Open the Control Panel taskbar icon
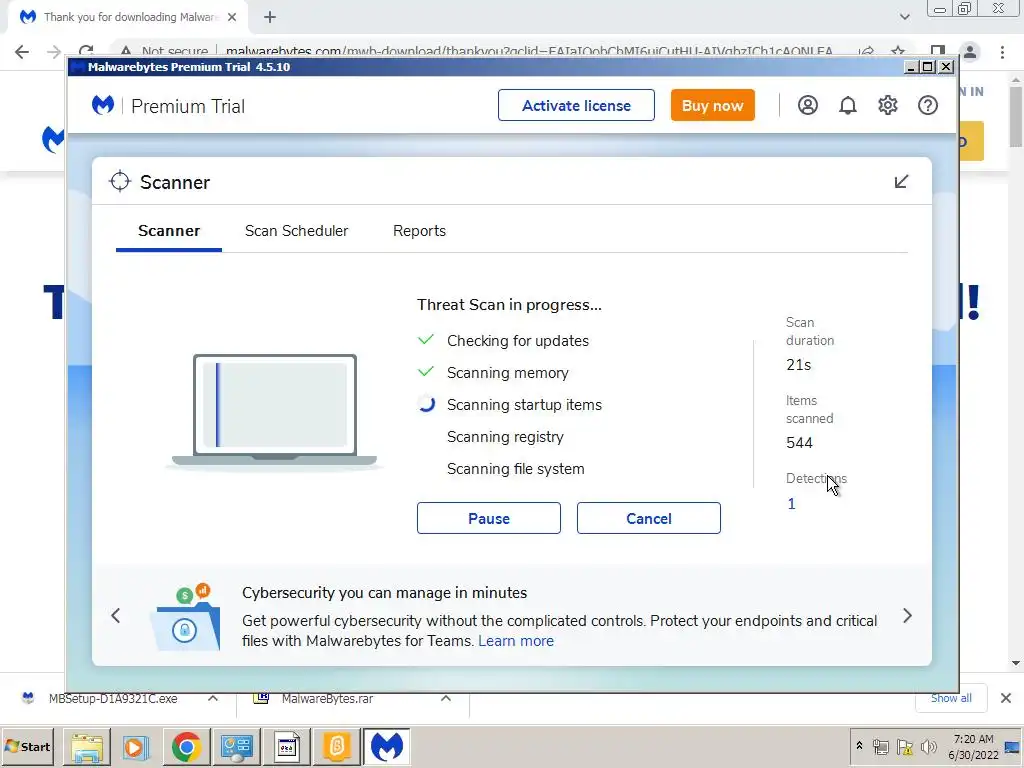 pos(236,747)
